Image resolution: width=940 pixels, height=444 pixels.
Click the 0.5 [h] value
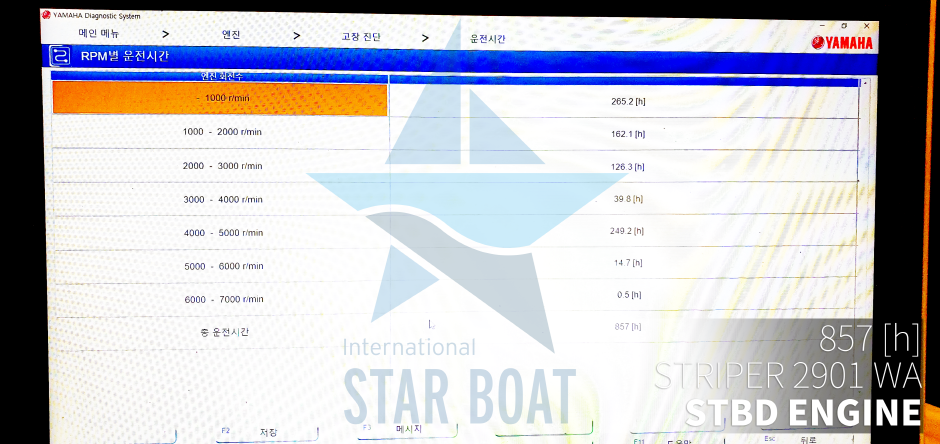(x=629, y=295)
